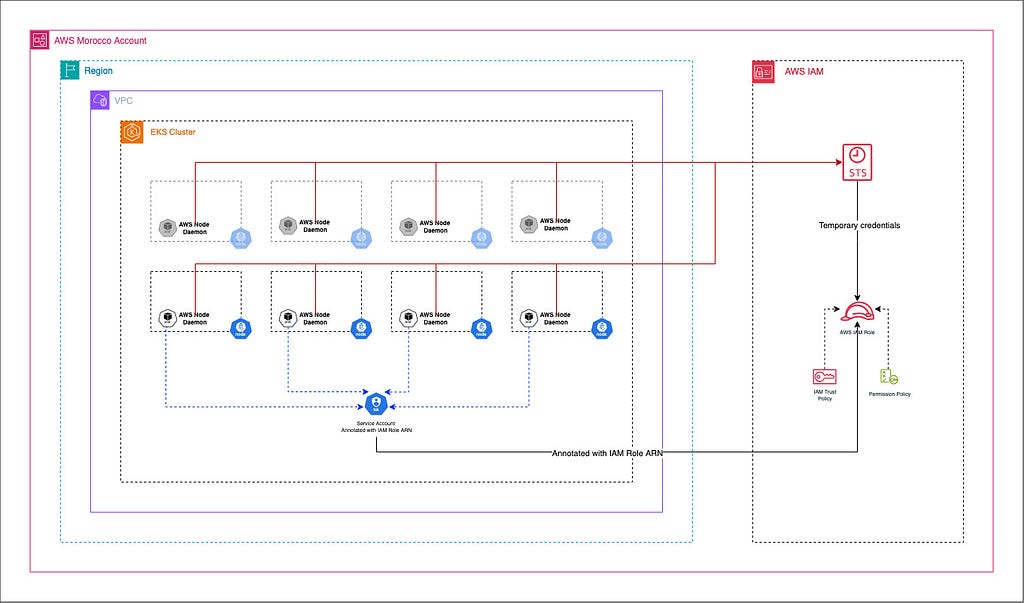Select the "Service Account" caption under the icon
The width and height of the screenshot is (1024, 603).
point(376,423)
